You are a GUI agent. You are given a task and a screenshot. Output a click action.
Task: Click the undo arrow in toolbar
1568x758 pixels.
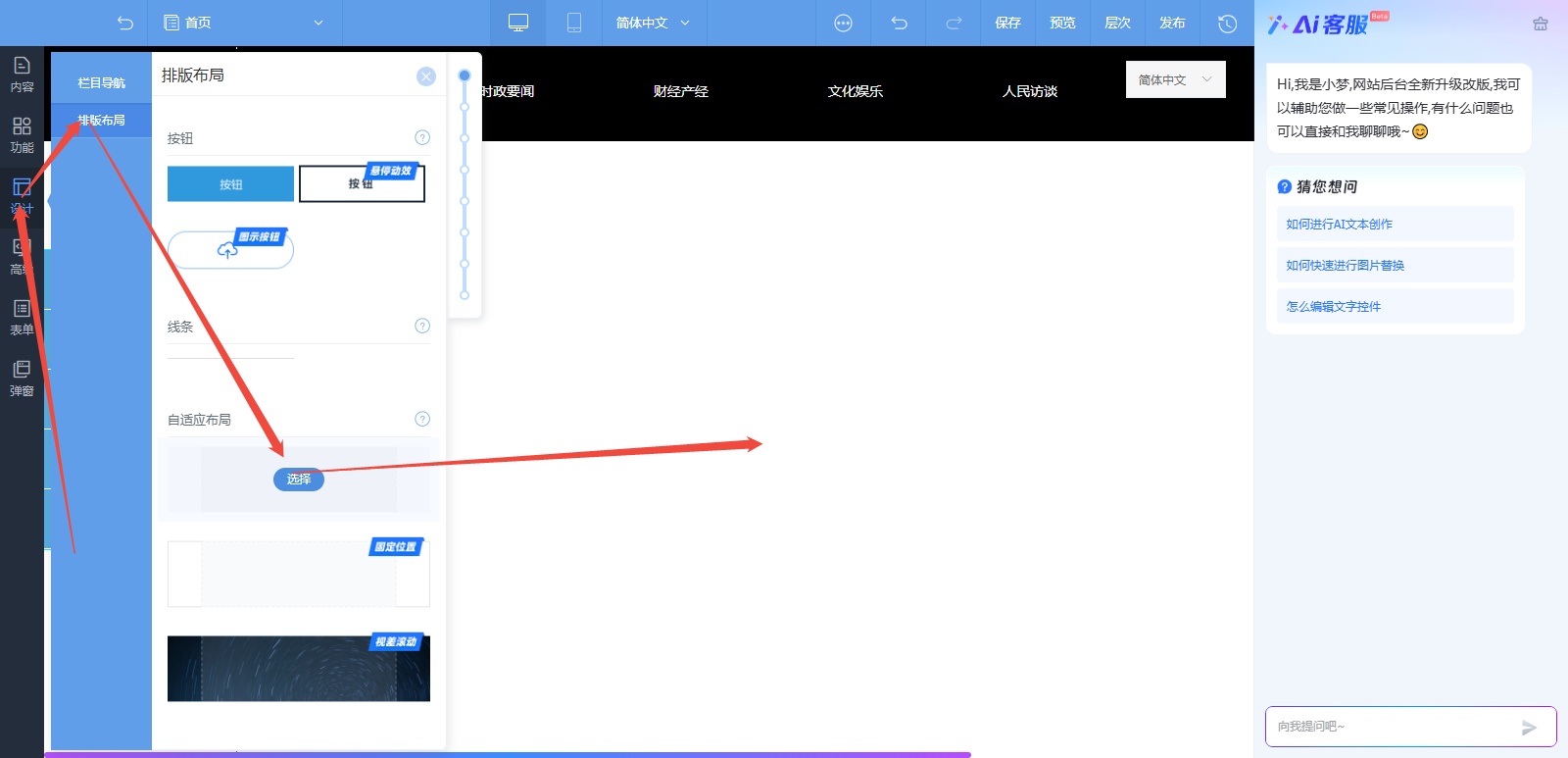(x=899, y=23)
